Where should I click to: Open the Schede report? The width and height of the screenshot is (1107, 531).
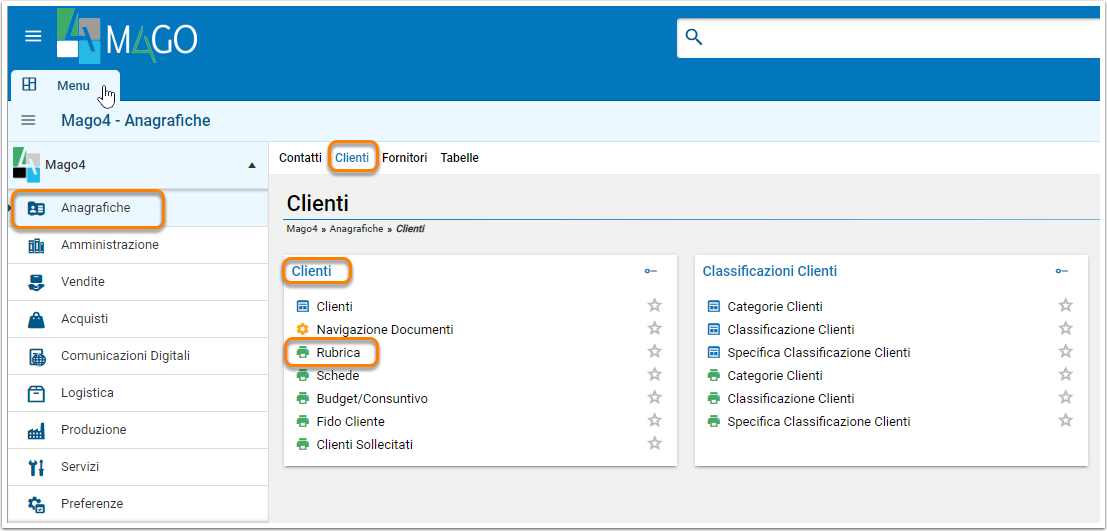click(x=337, y=376)
